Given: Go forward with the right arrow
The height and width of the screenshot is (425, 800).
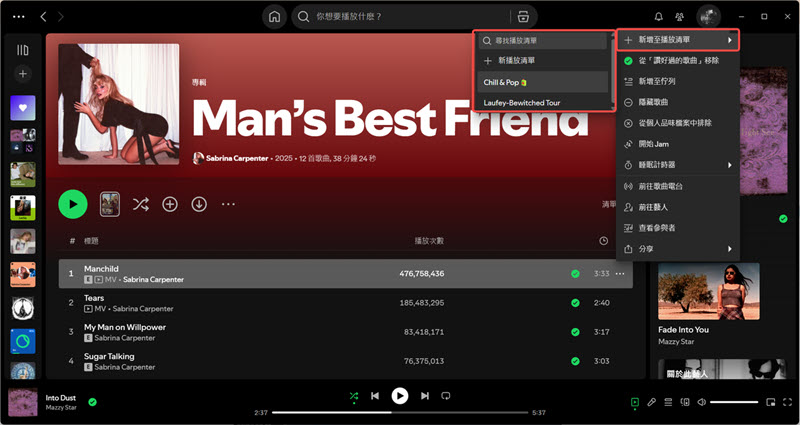Looking at the screenshot, I should click(61, 17).
